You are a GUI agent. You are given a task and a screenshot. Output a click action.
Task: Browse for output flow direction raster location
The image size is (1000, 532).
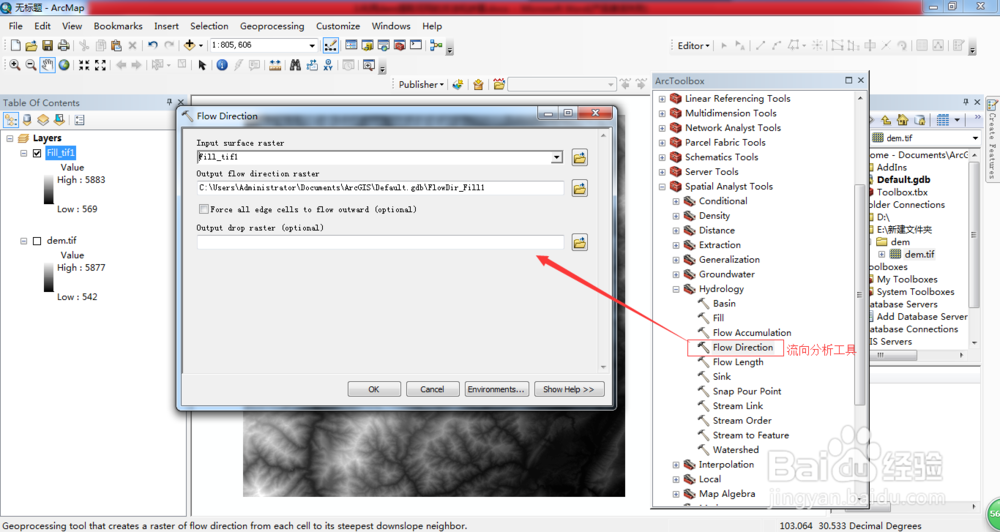pyautogui.click(x=580, y=188)
